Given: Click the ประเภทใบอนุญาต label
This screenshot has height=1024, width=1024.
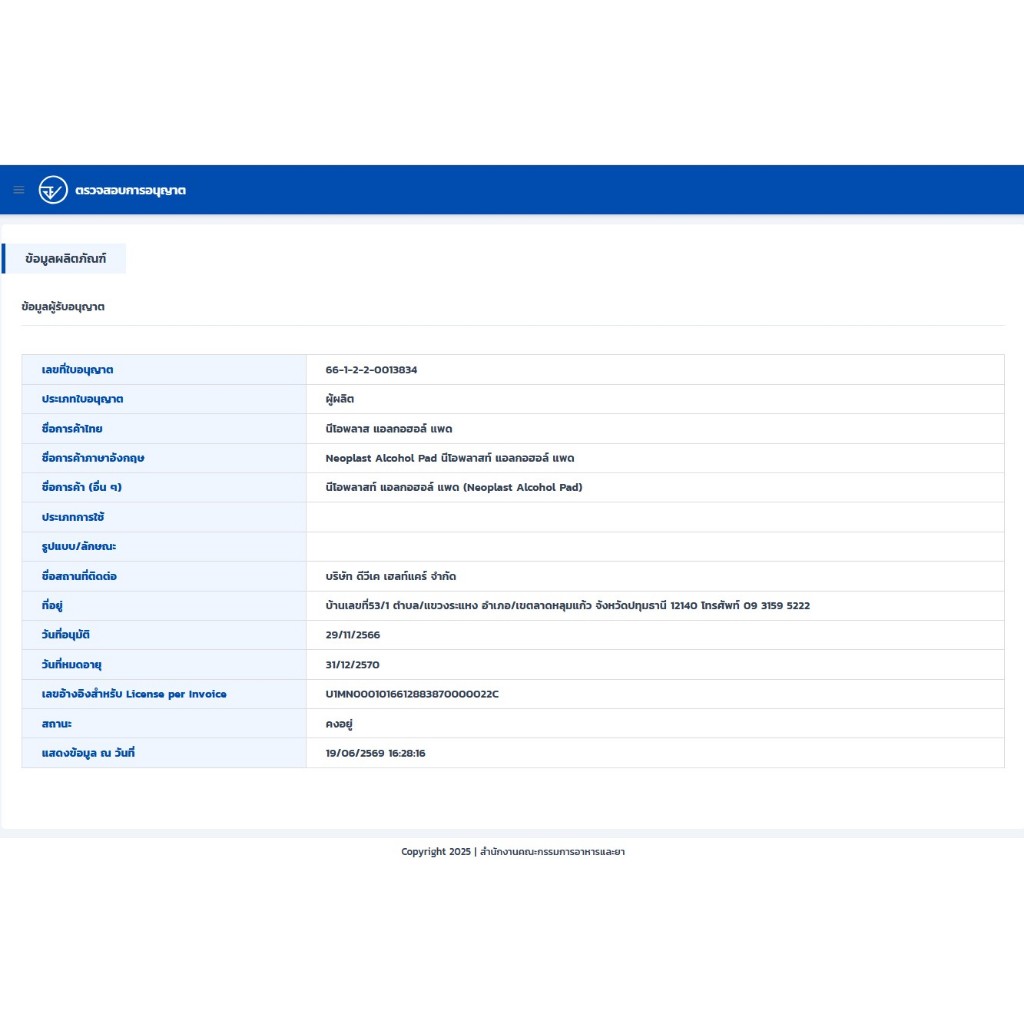Looking at the screenshot, I should click(x=82, y=399).
